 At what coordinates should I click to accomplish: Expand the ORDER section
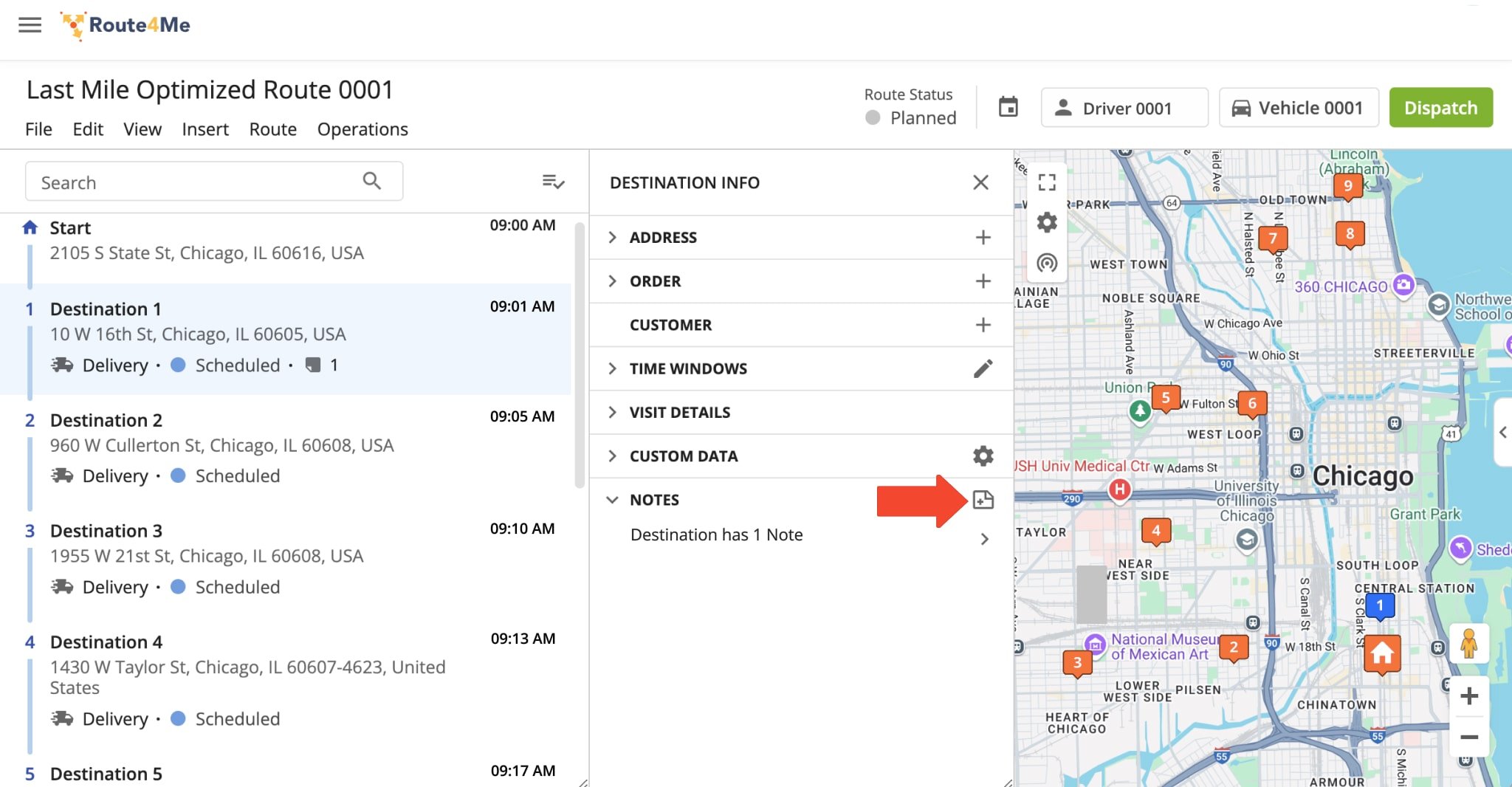pyautogui.click(x=612, y=281)
